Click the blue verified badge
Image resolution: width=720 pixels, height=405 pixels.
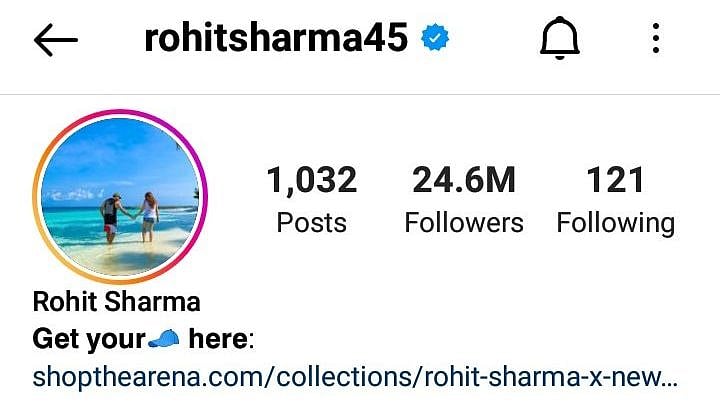tap(435, 38)
